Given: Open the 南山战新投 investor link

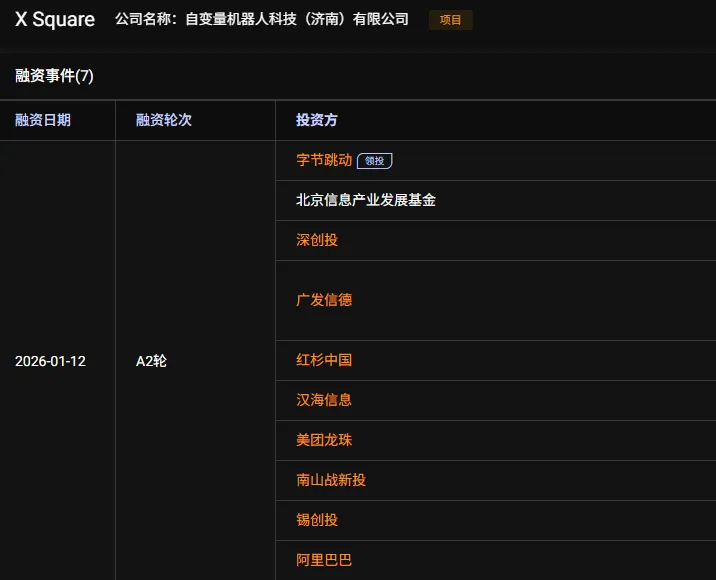Looking at the screenshot, I should pyautogui.click(x=331, y=480).
